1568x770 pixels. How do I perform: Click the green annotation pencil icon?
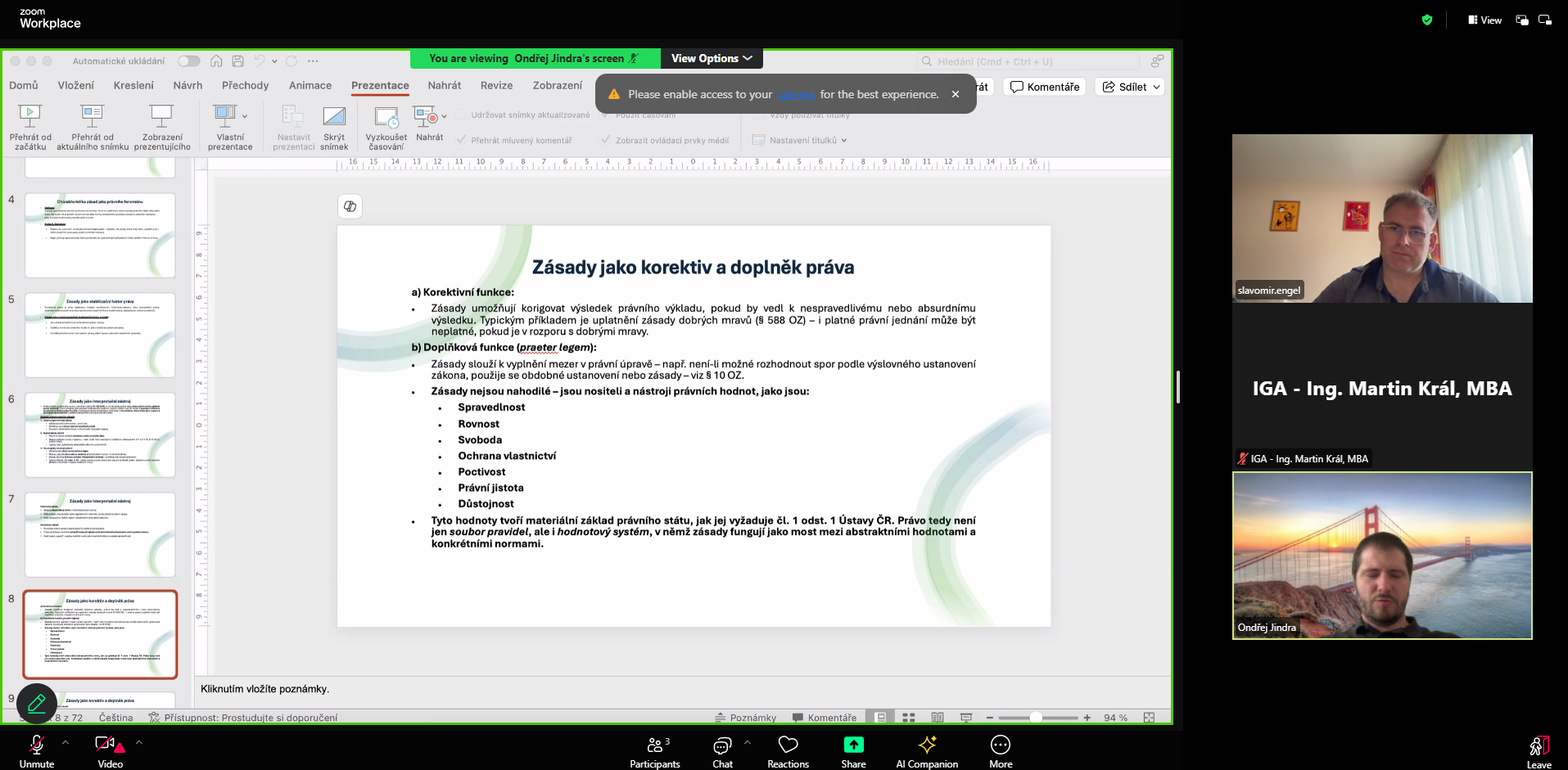tap(37, 704)
